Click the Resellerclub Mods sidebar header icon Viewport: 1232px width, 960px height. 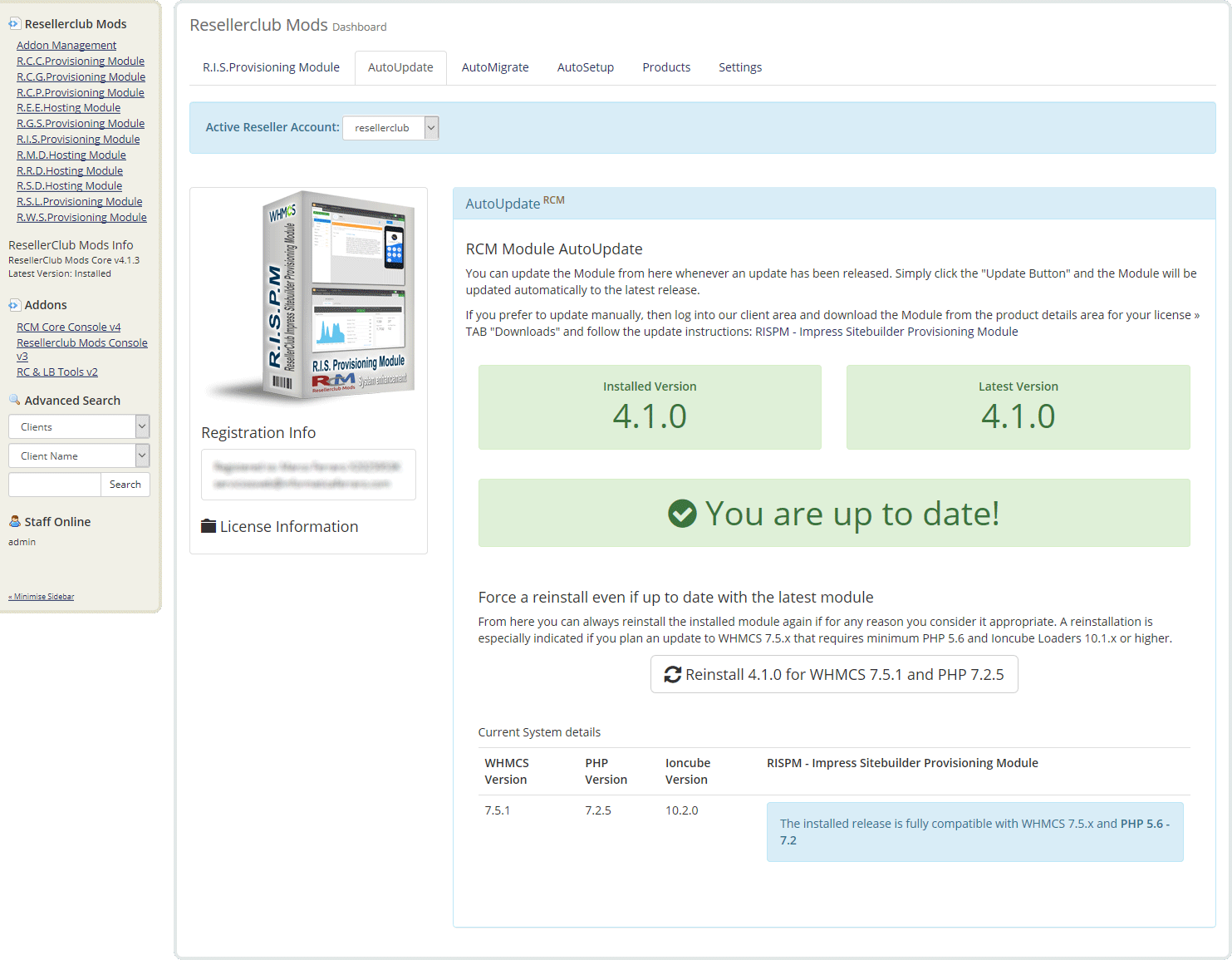point(14,24)
